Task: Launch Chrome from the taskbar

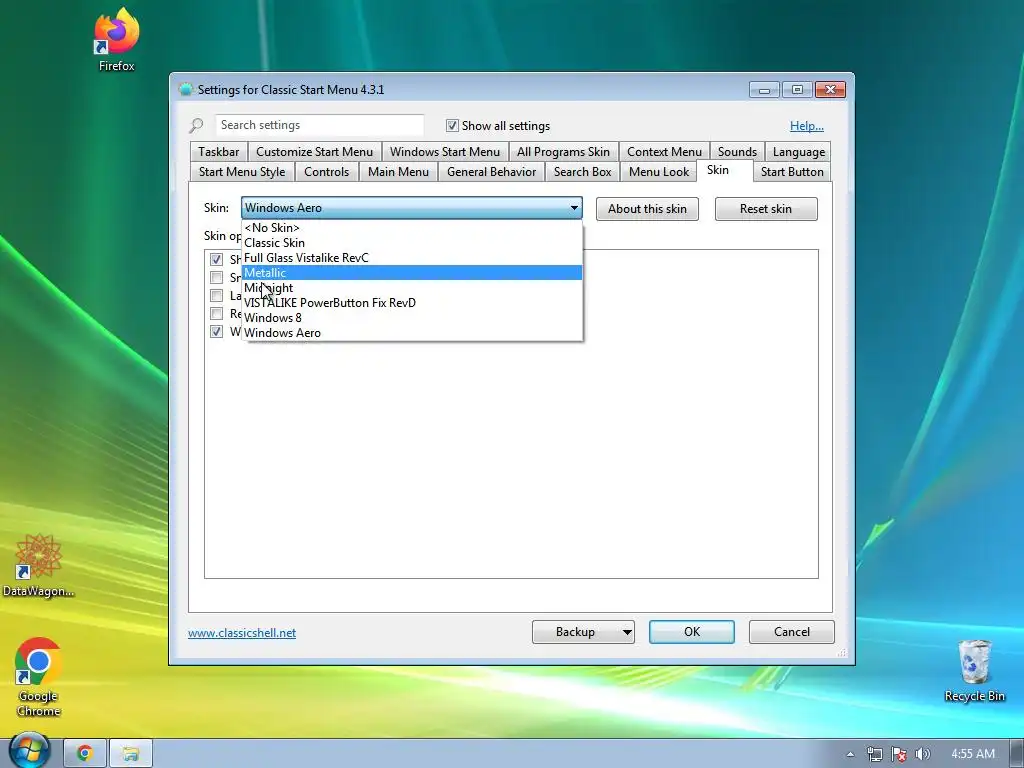Action: coord(84,753)
